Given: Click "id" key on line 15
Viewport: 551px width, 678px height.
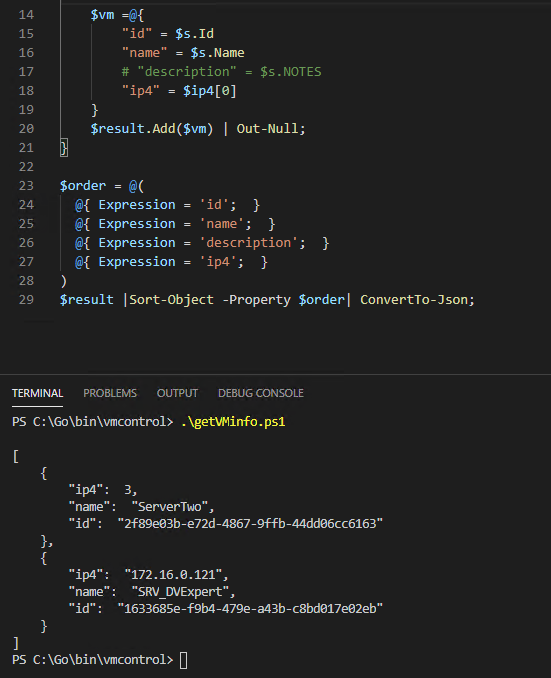Looking at the screenshot, I should coord(137,34).
